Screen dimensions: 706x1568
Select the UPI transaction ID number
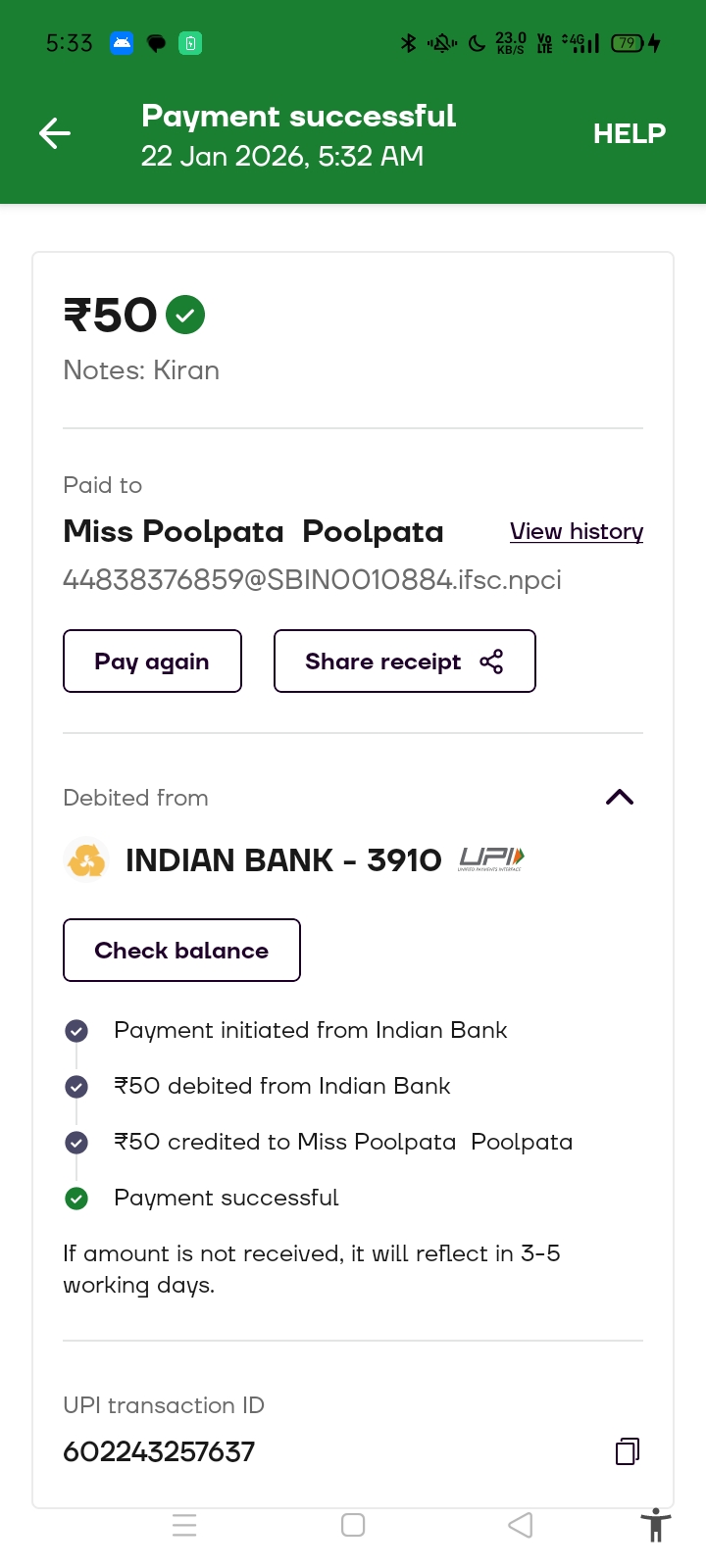coord(159,1451)
